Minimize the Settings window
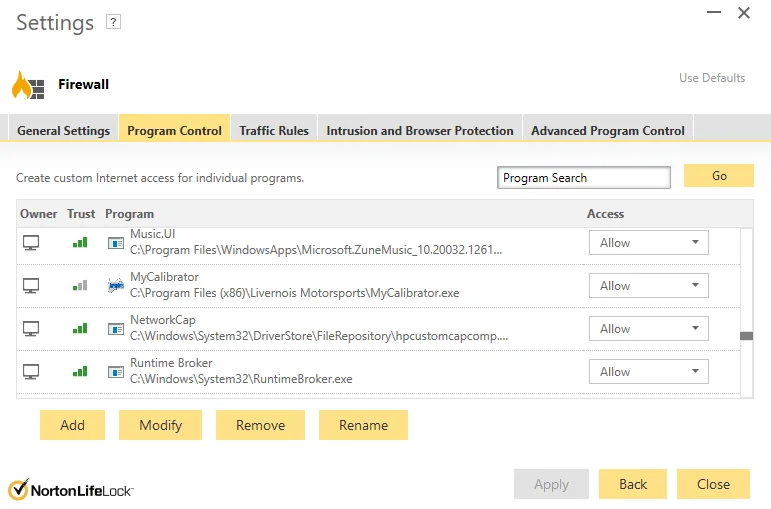 click(x=714, y=12)
